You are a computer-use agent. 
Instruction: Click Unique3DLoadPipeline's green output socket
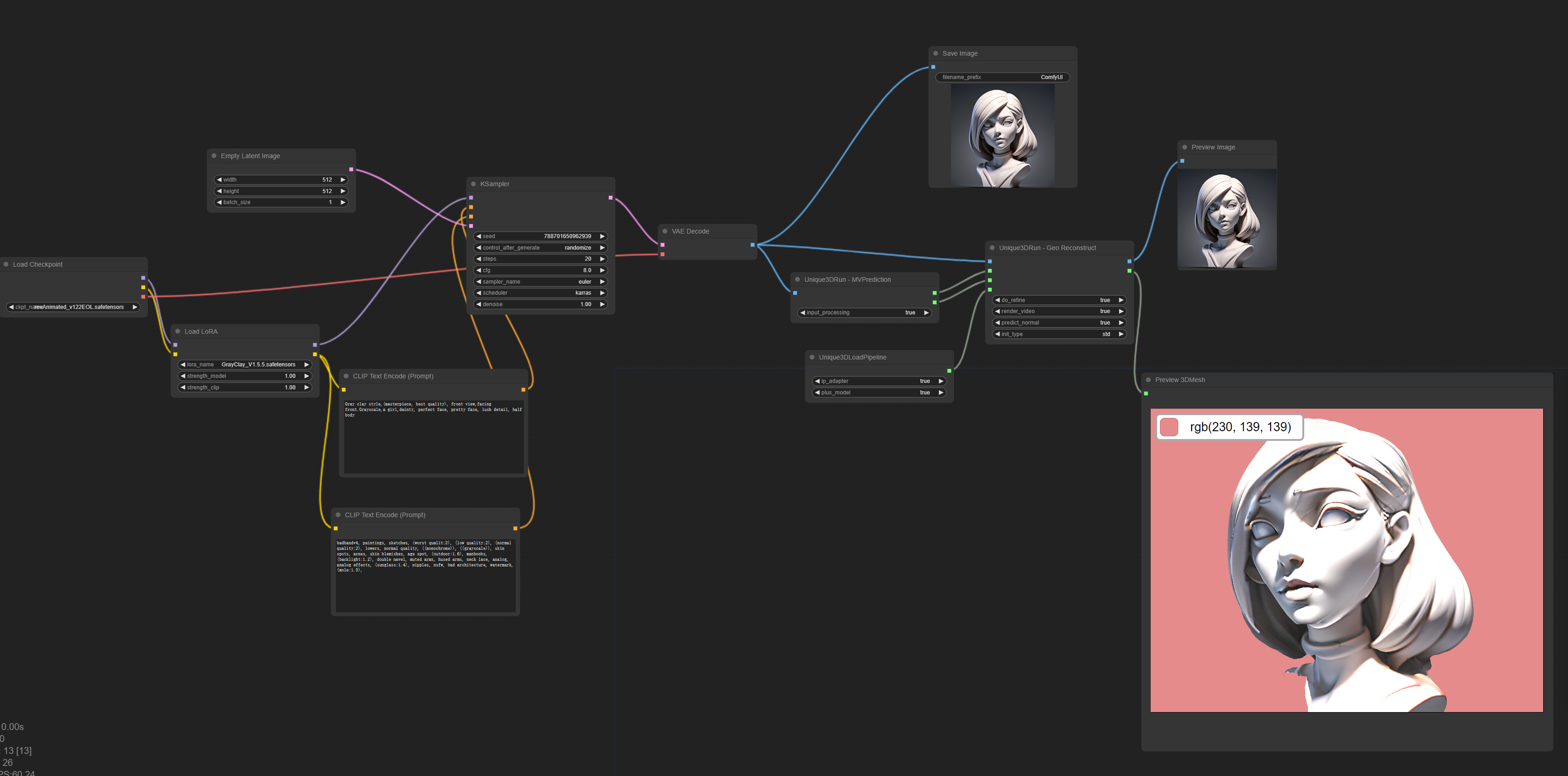(x=949, y=371)
